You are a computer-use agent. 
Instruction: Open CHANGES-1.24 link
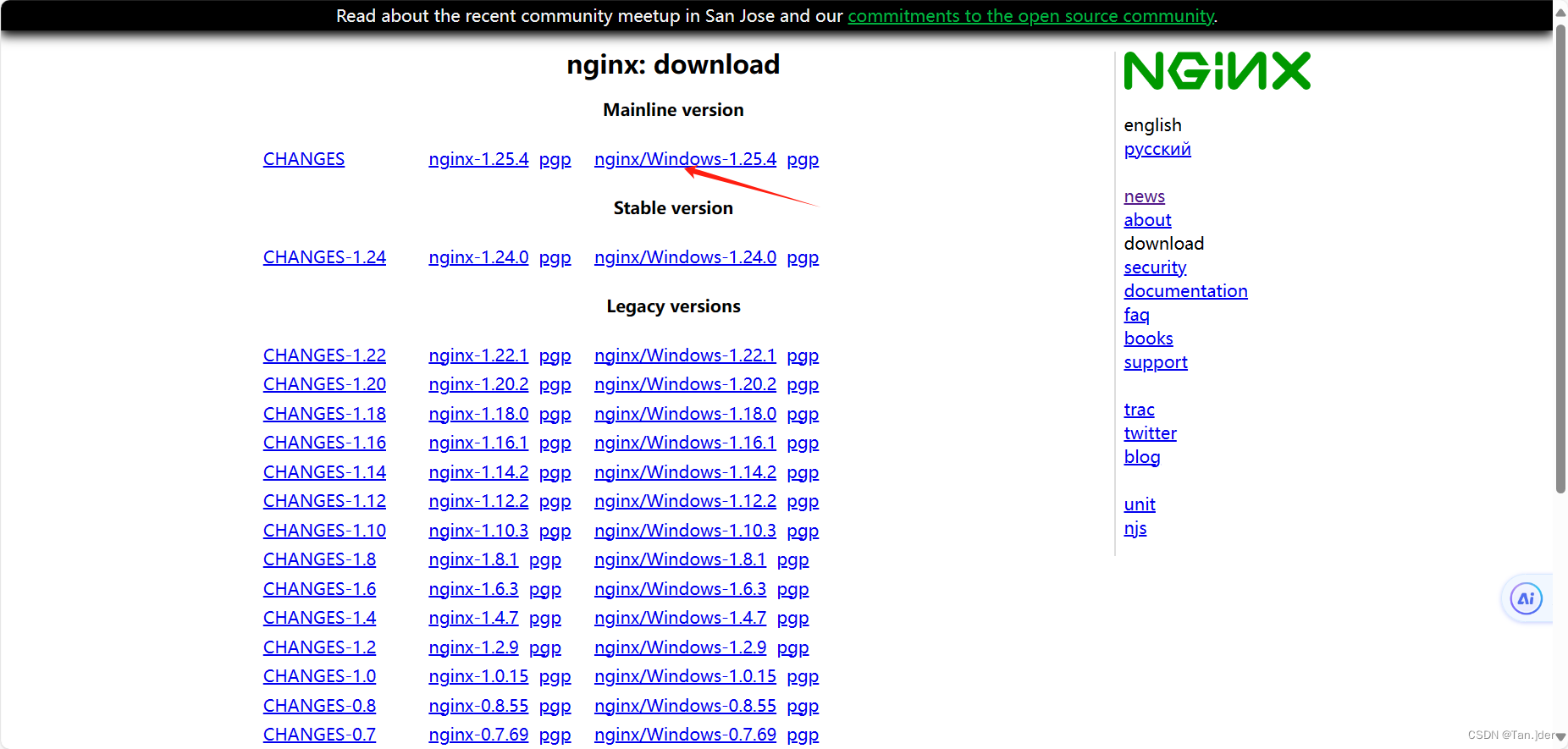click(324, 257)
